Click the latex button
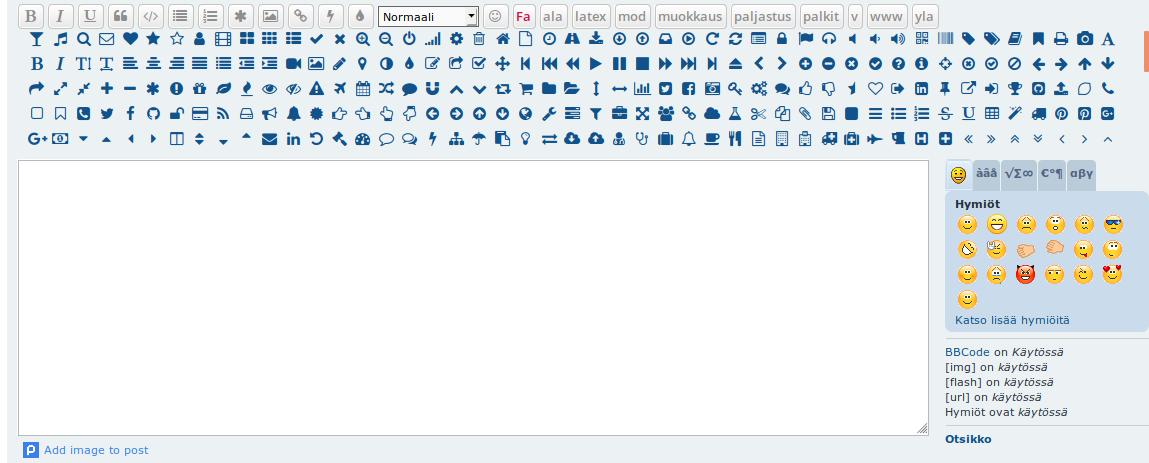Viewport: 1149px width, 463px height. point(591,16)
